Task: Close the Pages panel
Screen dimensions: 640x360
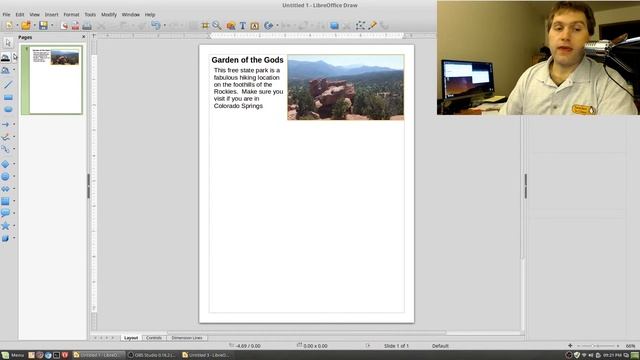Action: 84,37
